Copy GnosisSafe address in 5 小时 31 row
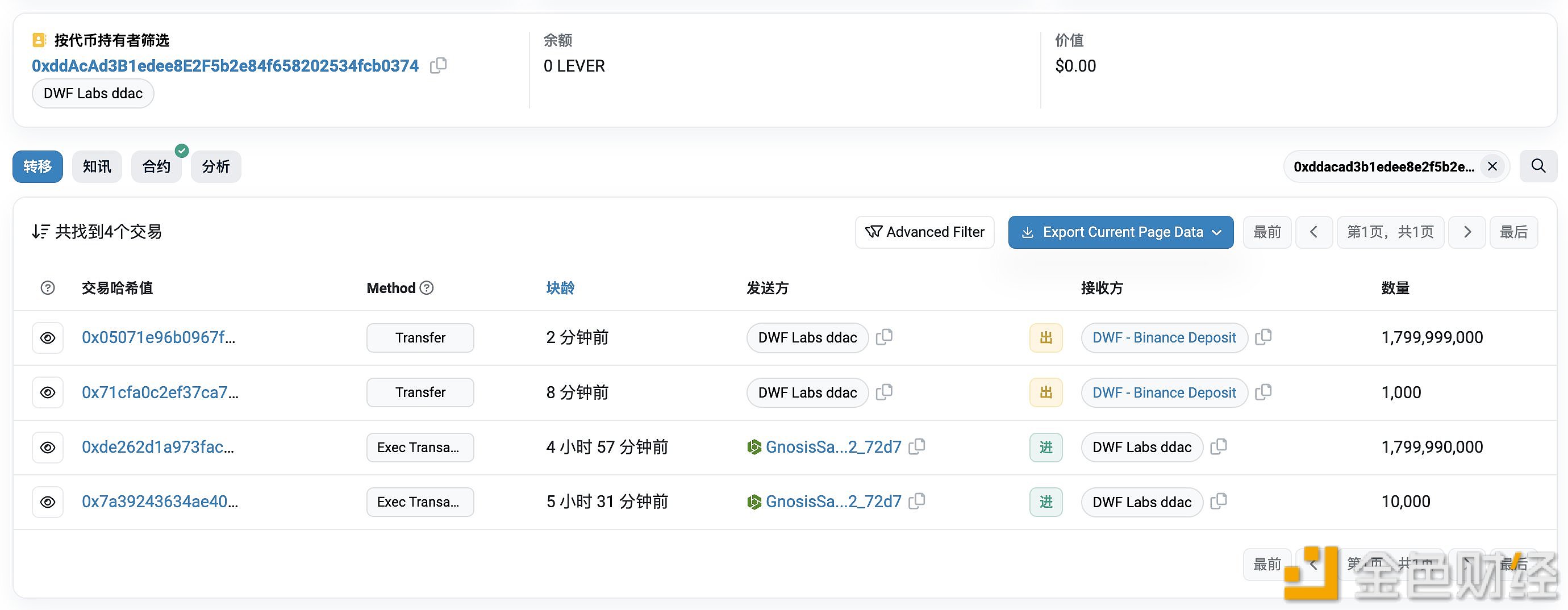The height and width of the screenshot is (610, 1568). click(917, 501)
